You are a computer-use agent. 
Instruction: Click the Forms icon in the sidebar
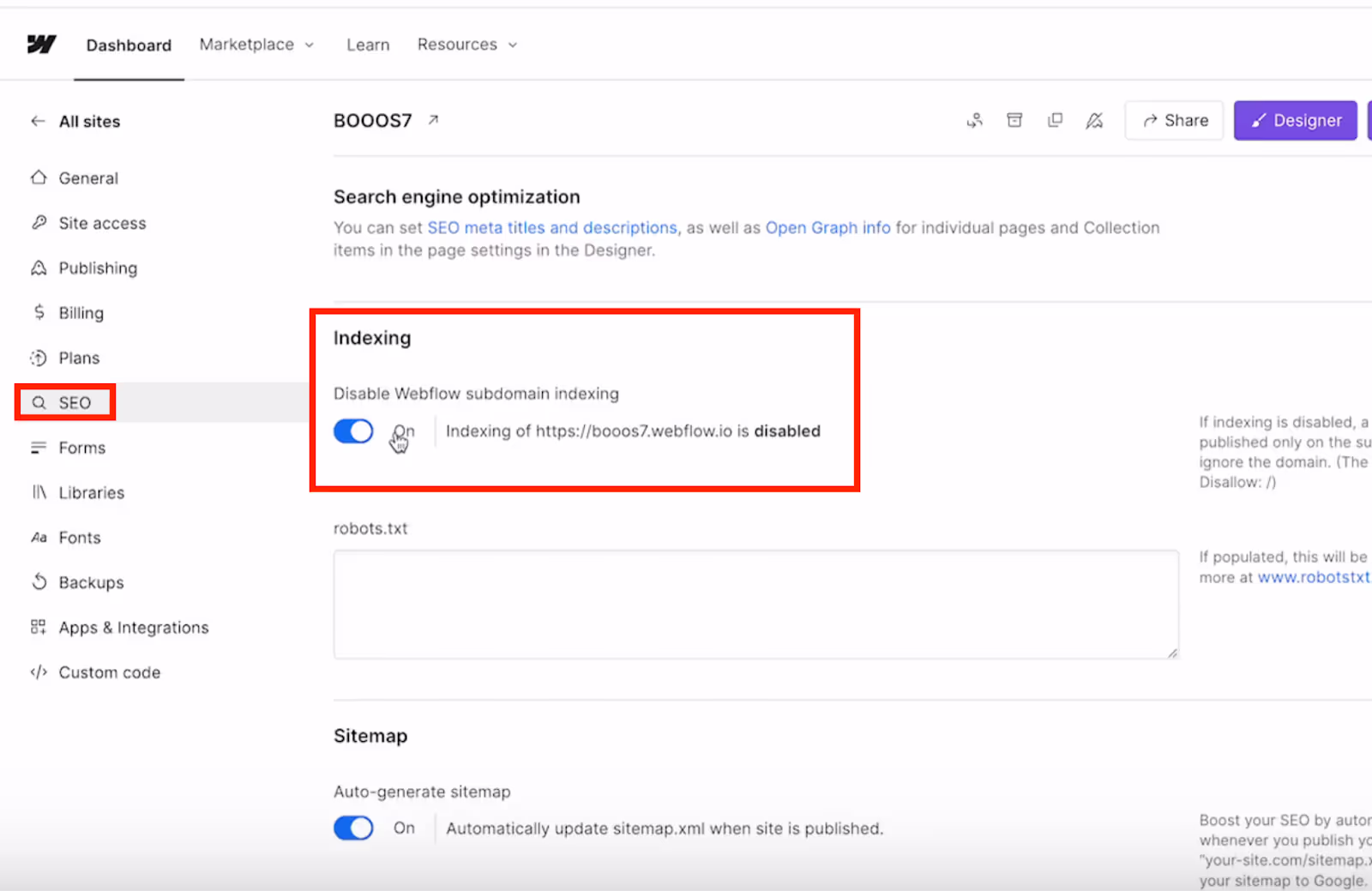pos(39,448)
